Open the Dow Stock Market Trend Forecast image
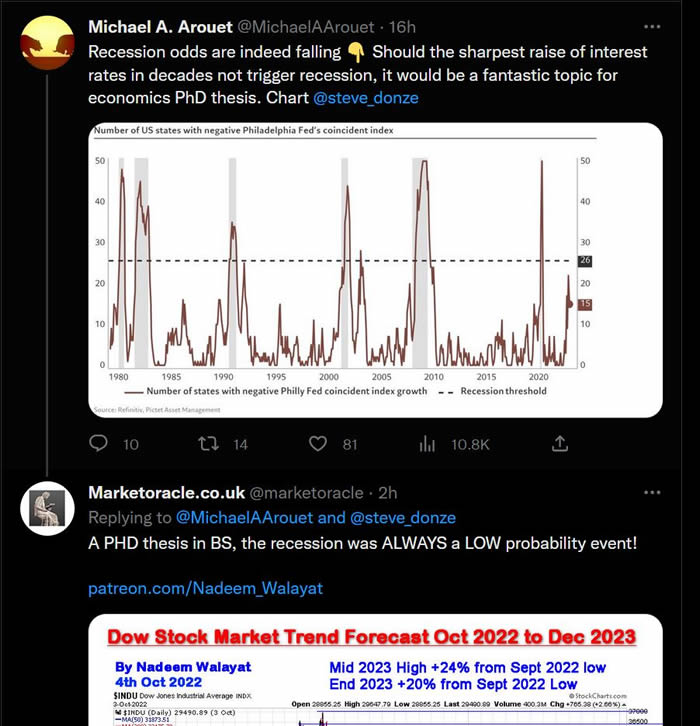Image resolution: width=700 pixels, height=726 pixels. pos(375,670)
